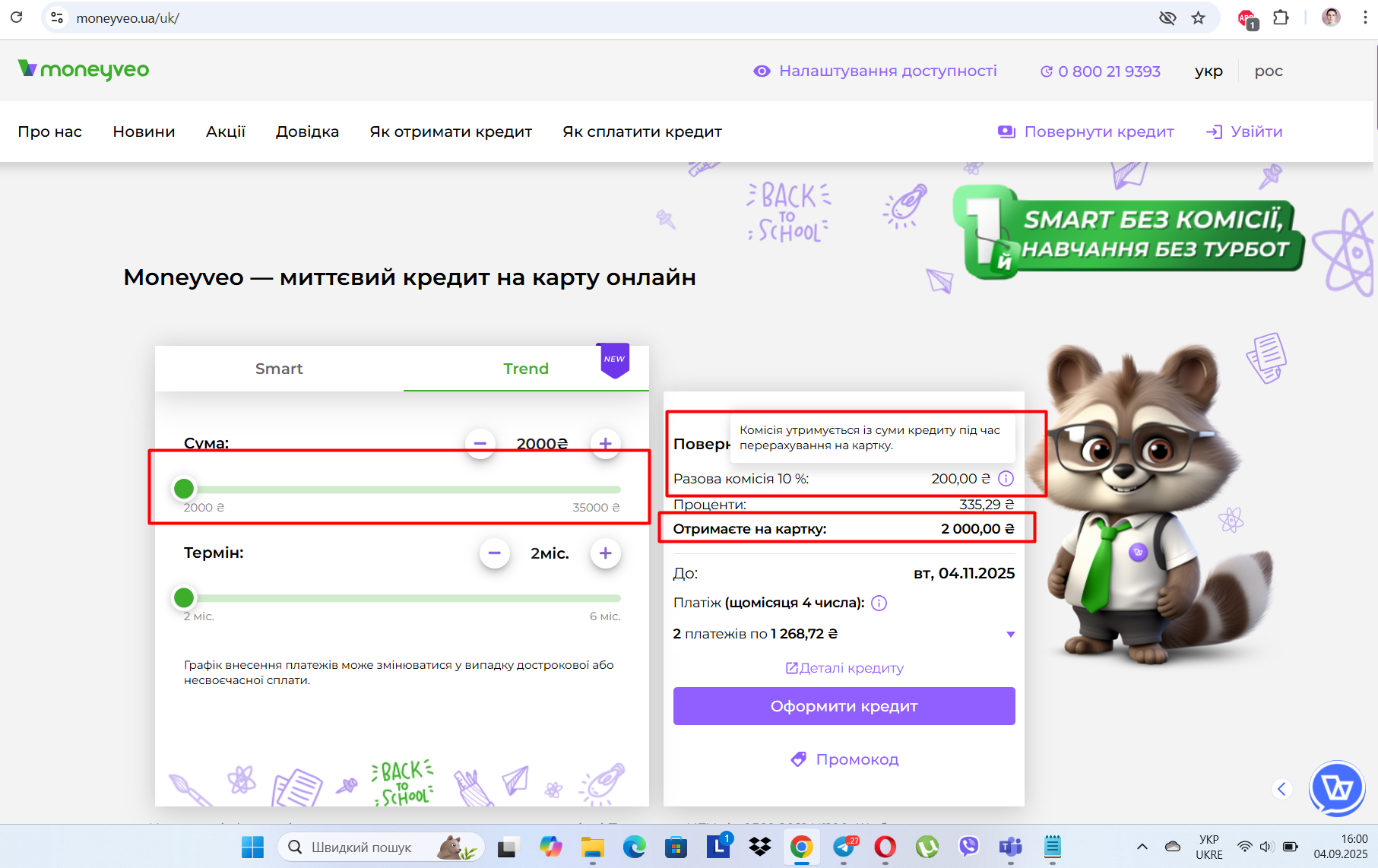Select the Trend loan tab
The image size is (1378, 868).
pos(526,369)
